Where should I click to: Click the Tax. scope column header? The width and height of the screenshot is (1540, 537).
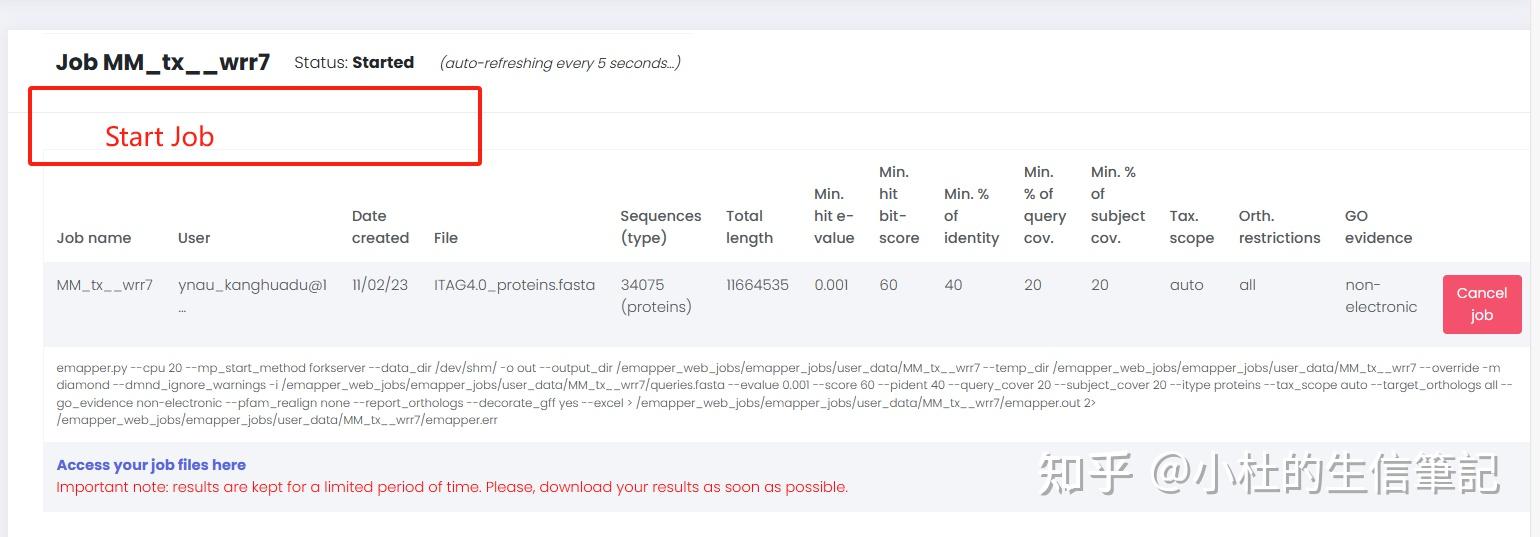coord(1191,227)
